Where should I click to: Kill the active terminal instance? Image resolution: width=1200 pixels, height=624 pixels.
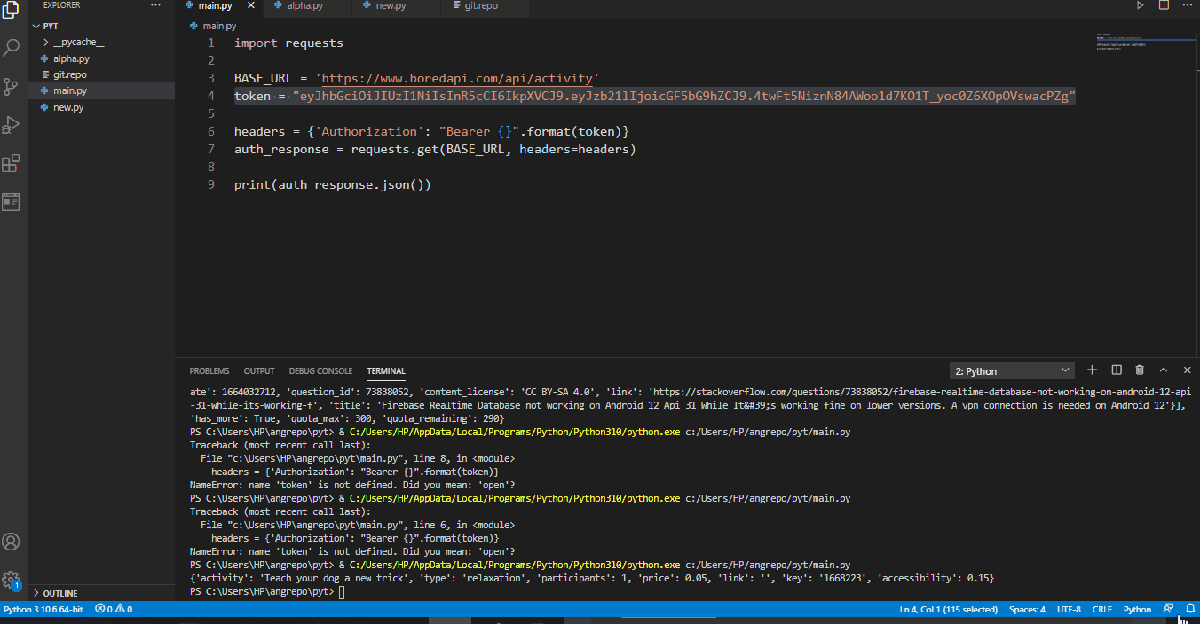click(1139, 369)
